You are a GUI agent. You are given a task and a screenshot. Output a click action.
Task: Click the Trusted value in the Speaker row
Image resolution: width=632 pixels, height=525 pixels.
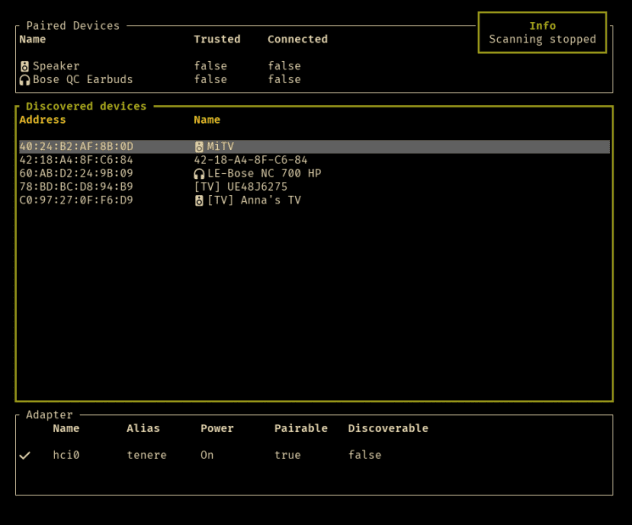[x=210, y=66]
